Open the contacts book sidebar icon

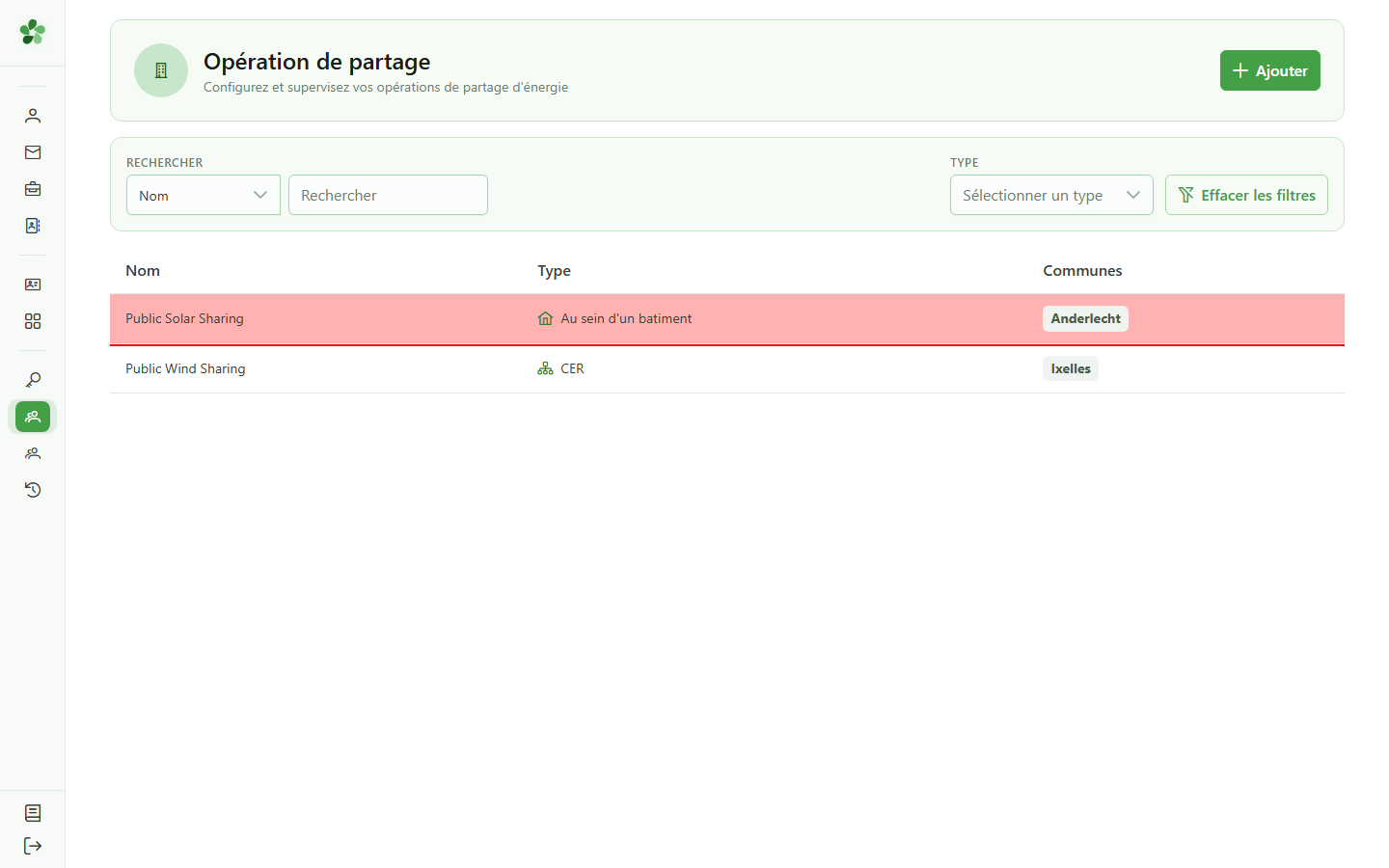pos(33,226)
